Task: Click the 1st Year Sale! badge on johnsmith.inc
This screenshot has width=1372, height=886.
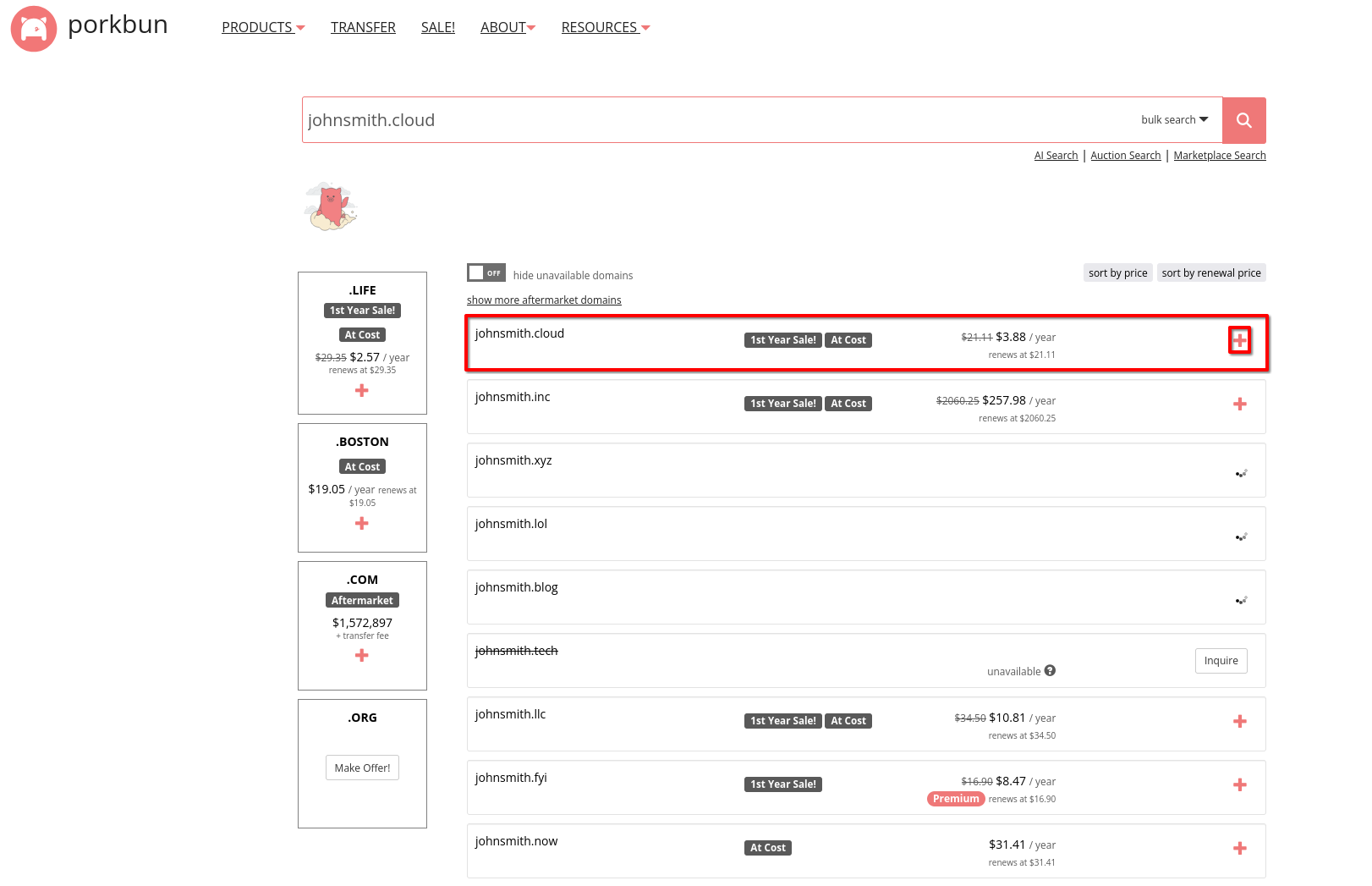Action: (783, 404)
